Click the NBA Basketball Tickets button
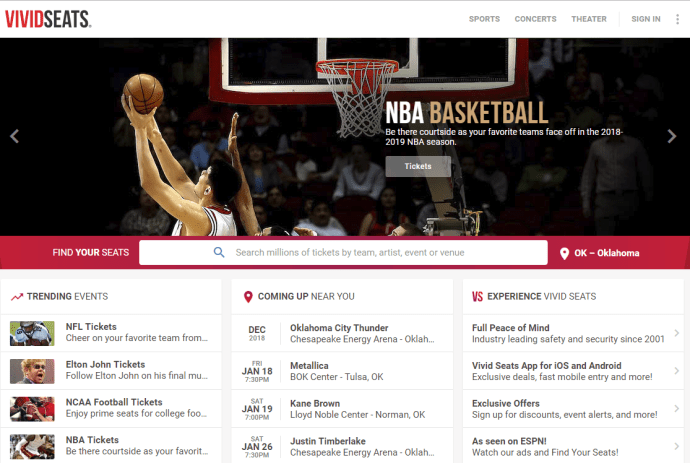Image resolution: width=690 pixels, height=463 pixels. [x=418, y=166]
